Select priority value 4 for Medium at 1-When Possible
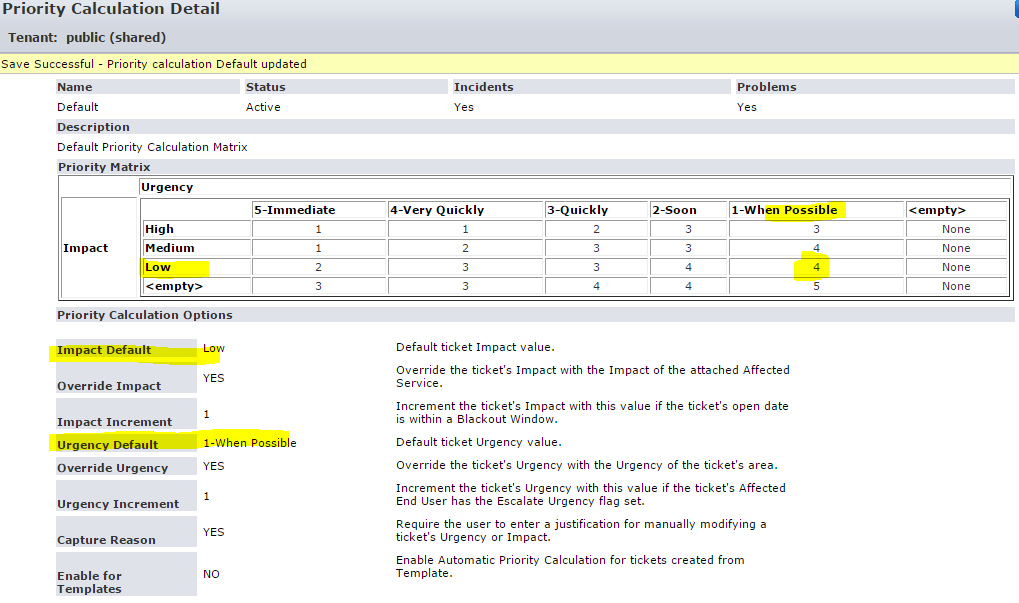This screenshot has width=1019, height=603. point(815,248)
